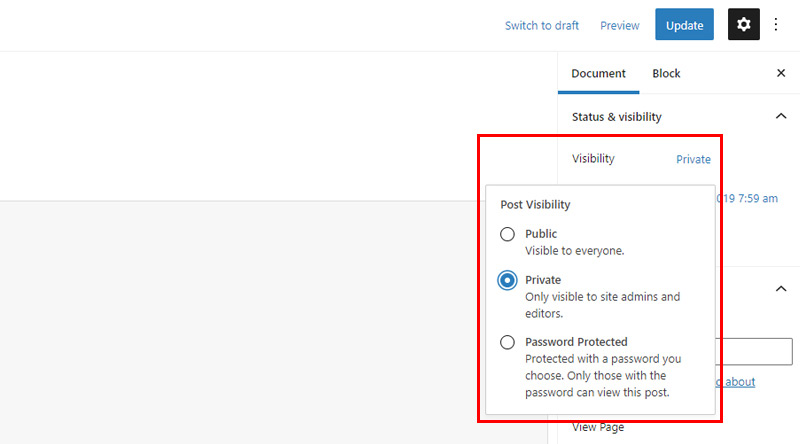Open the publish date 7:59 am link
The width and height of the screenshot is (800, 444).
747,199
